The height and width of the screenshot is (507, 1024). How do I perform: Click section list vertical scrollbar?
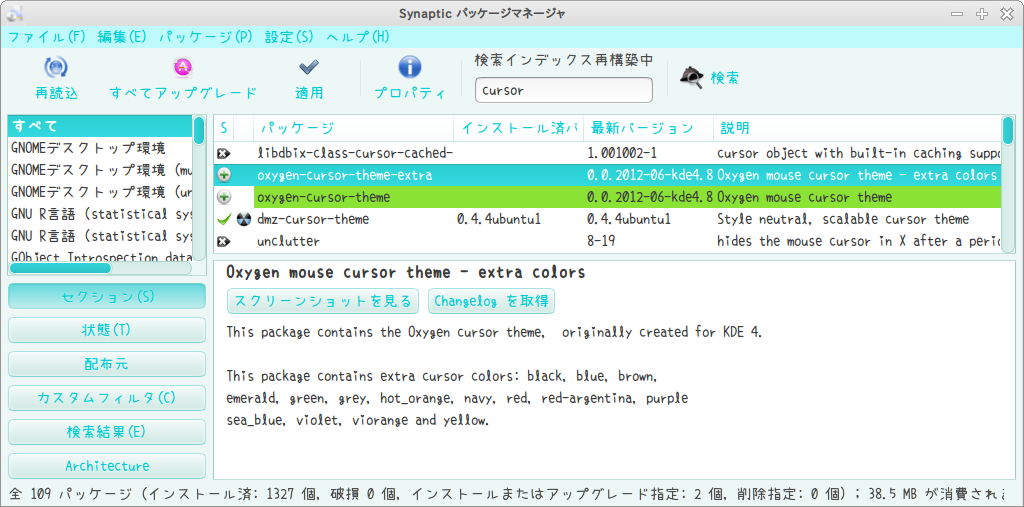199,186
